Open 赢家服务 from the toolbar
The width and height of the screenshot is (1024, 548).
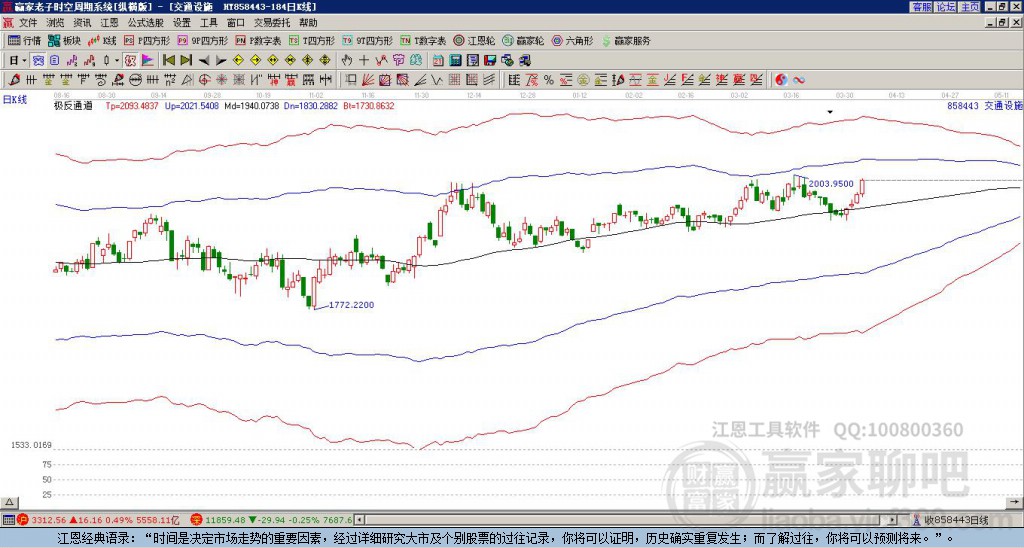click(x=626, y=40)
